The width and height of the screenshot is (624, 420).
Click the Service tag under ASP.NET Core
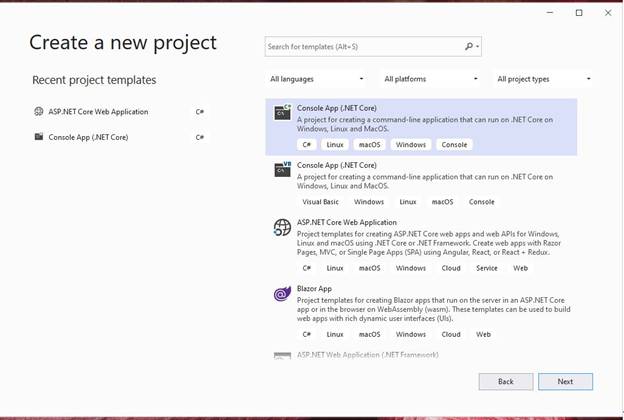[487, 268]
